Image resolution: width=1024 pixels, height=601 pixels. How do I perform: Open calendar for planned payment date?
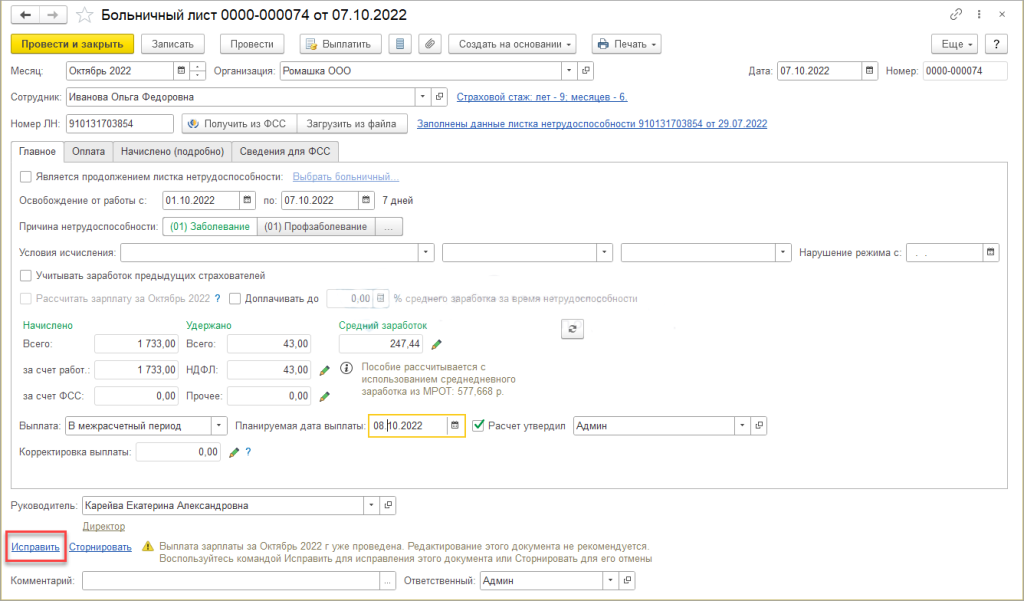pyautogui.click(x=456, y=425)
